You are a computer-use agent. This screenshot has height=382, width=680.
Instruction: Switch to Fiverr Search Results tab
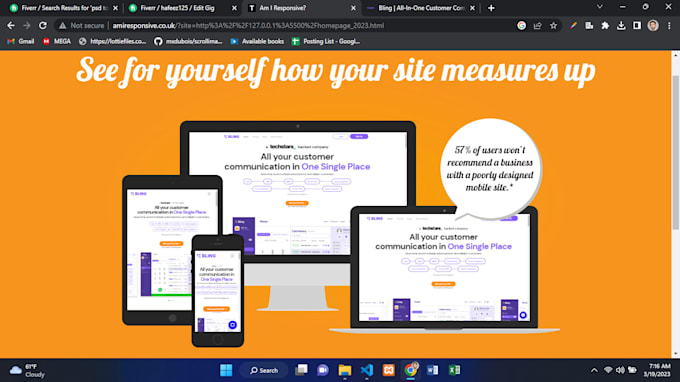[x=64, y=8]
